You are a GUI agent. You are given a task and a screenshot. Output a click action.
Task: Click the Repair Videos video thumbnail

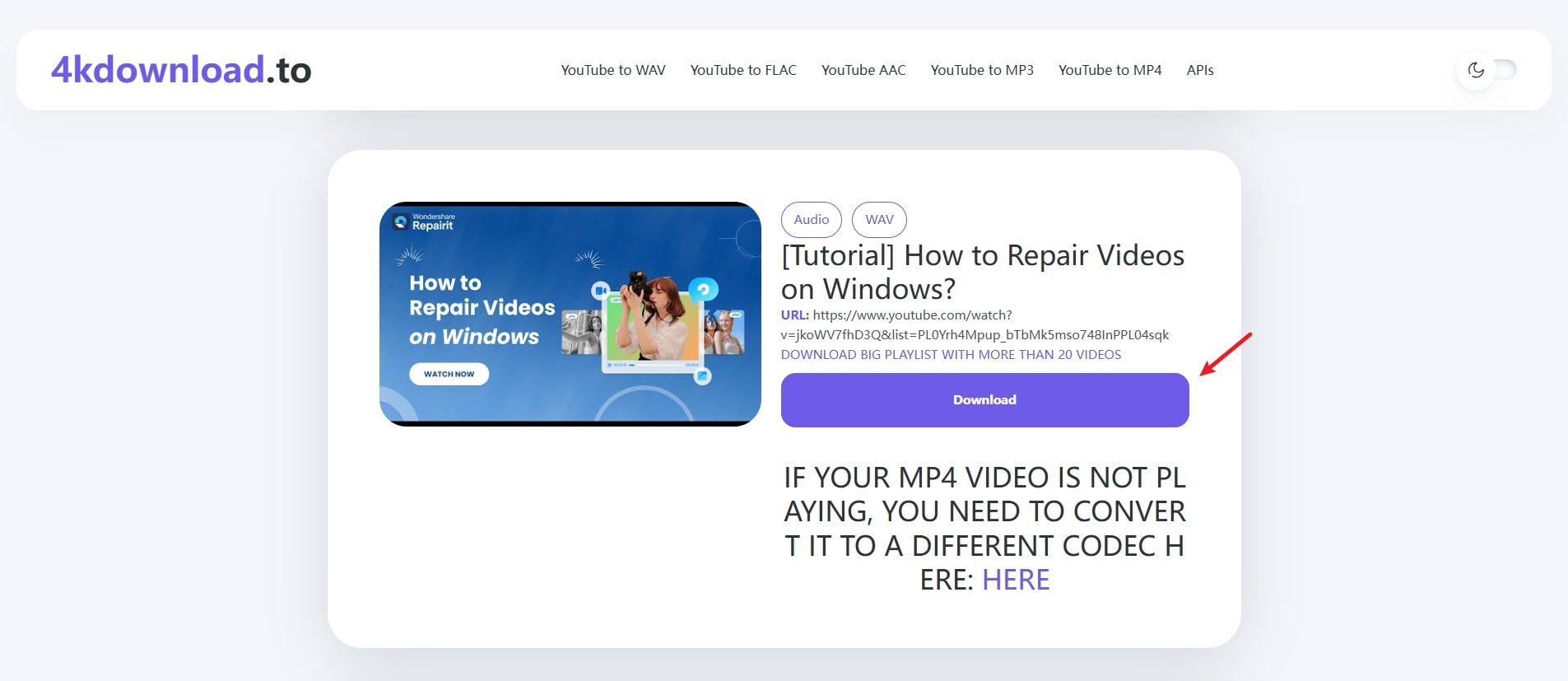click(570, 314)
